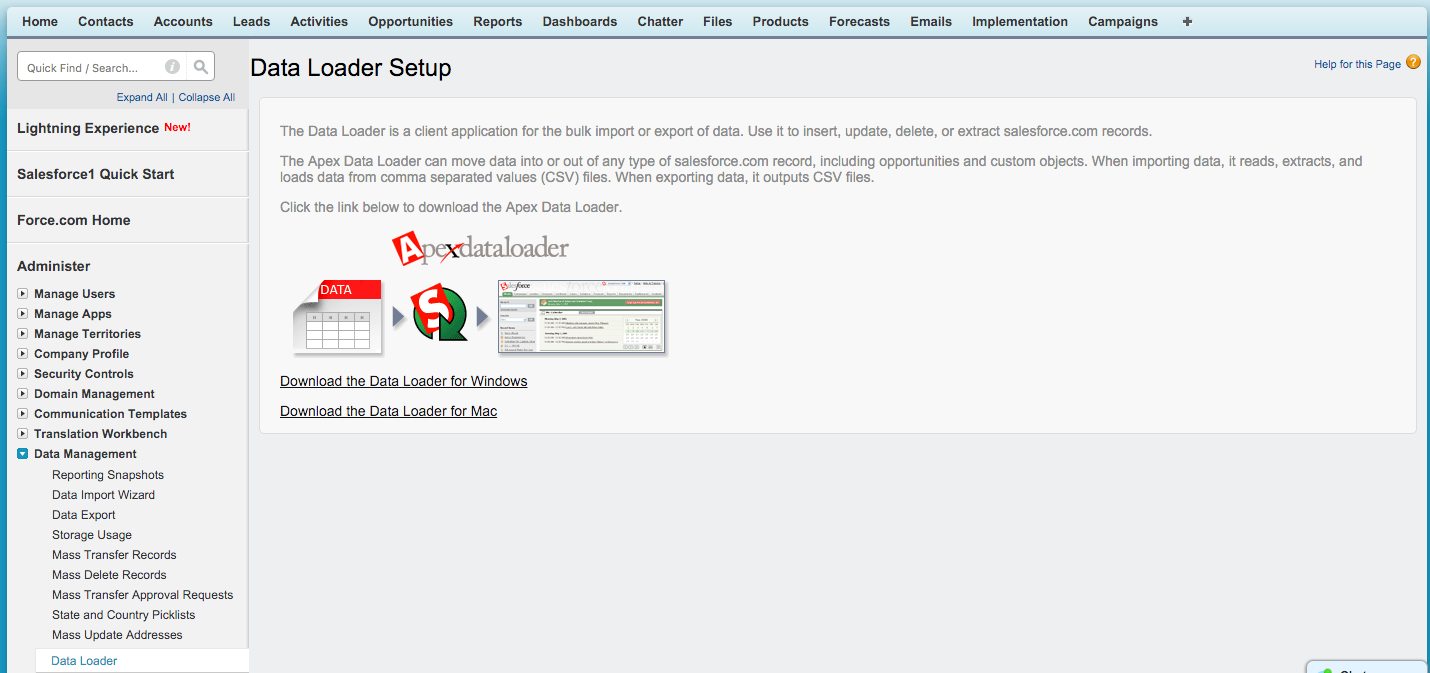Expand the Domain Management section
This screenshot has height=673, width=1430.
23,394
